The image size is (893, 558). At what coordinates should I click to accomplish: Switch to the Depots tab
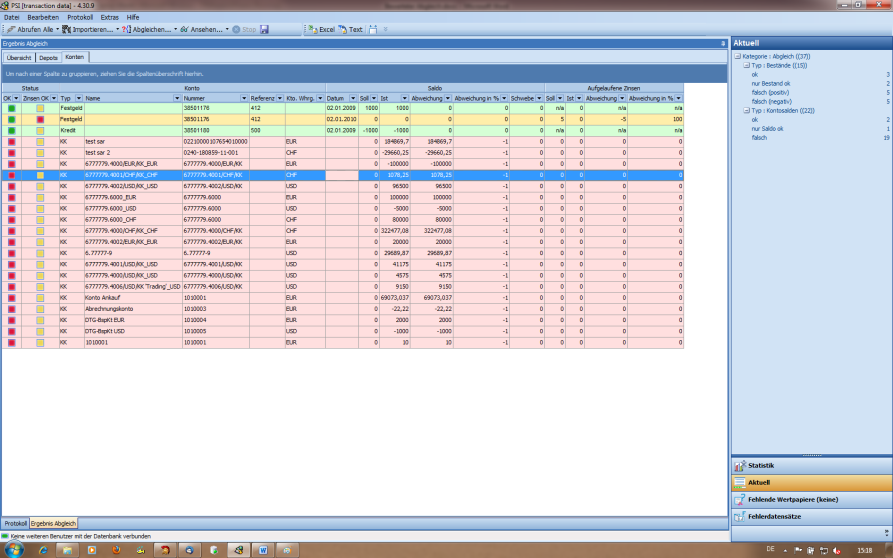tap(48, 58)
